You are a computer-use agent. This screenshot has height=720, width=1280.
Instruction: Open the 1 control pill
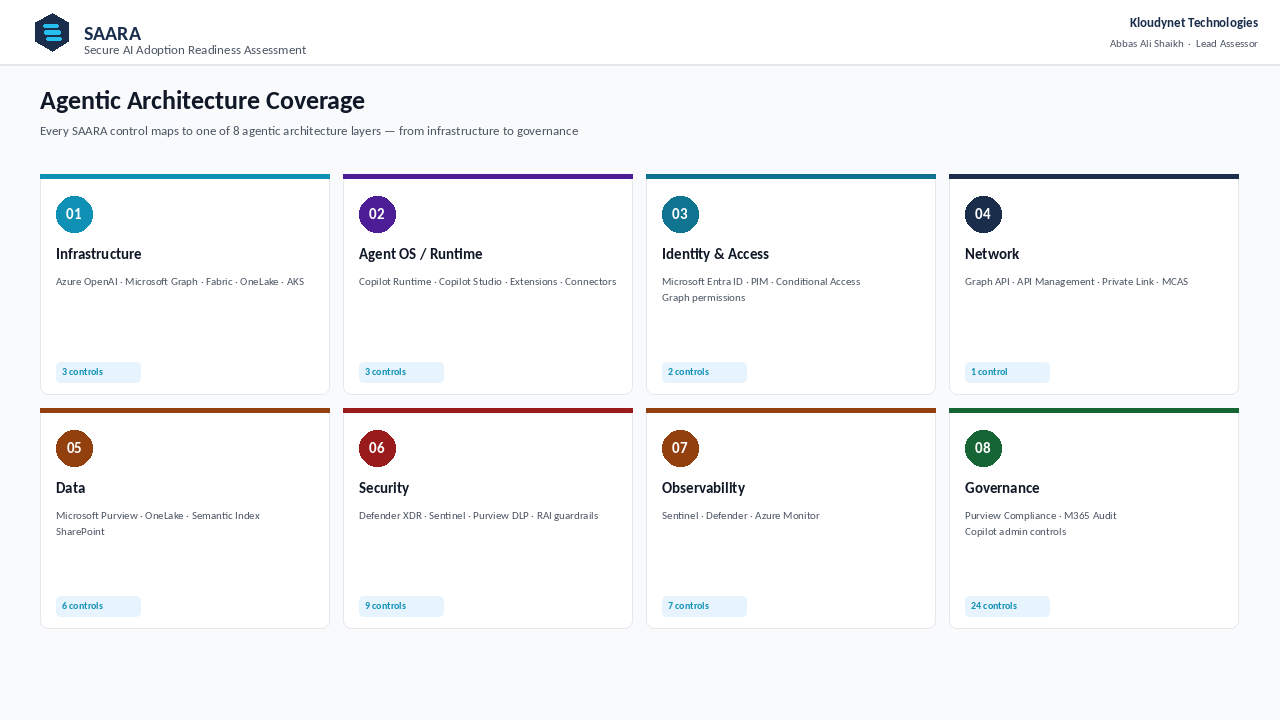pos(1007,372)
